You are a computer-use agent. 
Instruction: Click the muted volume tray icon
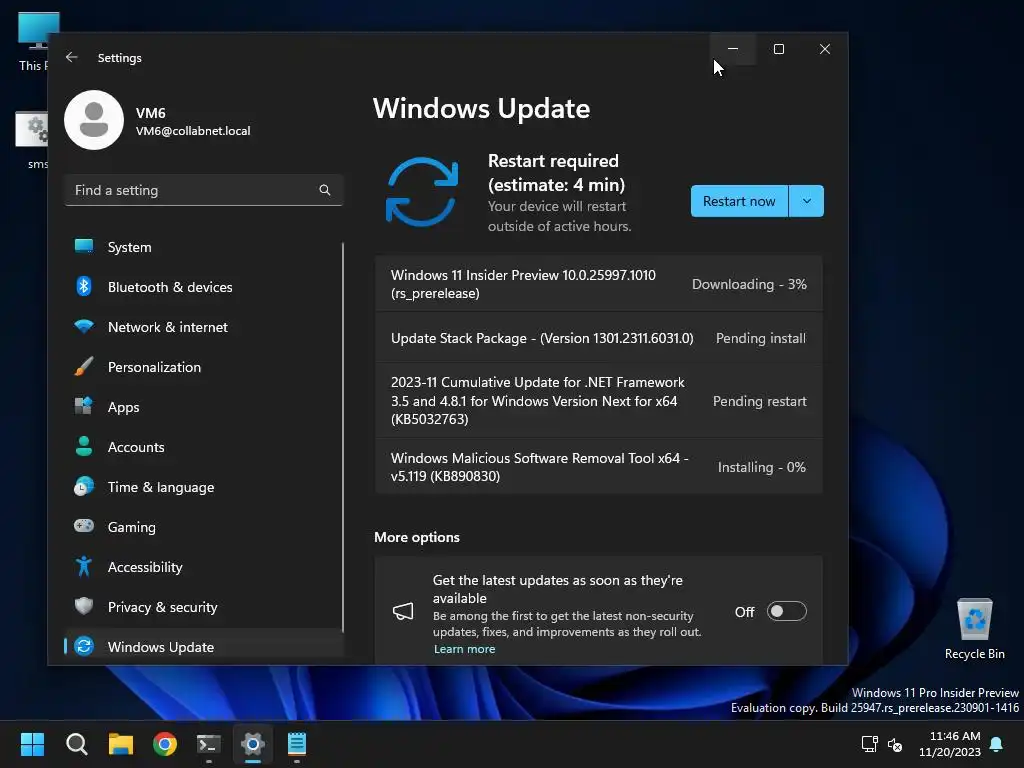[x=895, y=744]
